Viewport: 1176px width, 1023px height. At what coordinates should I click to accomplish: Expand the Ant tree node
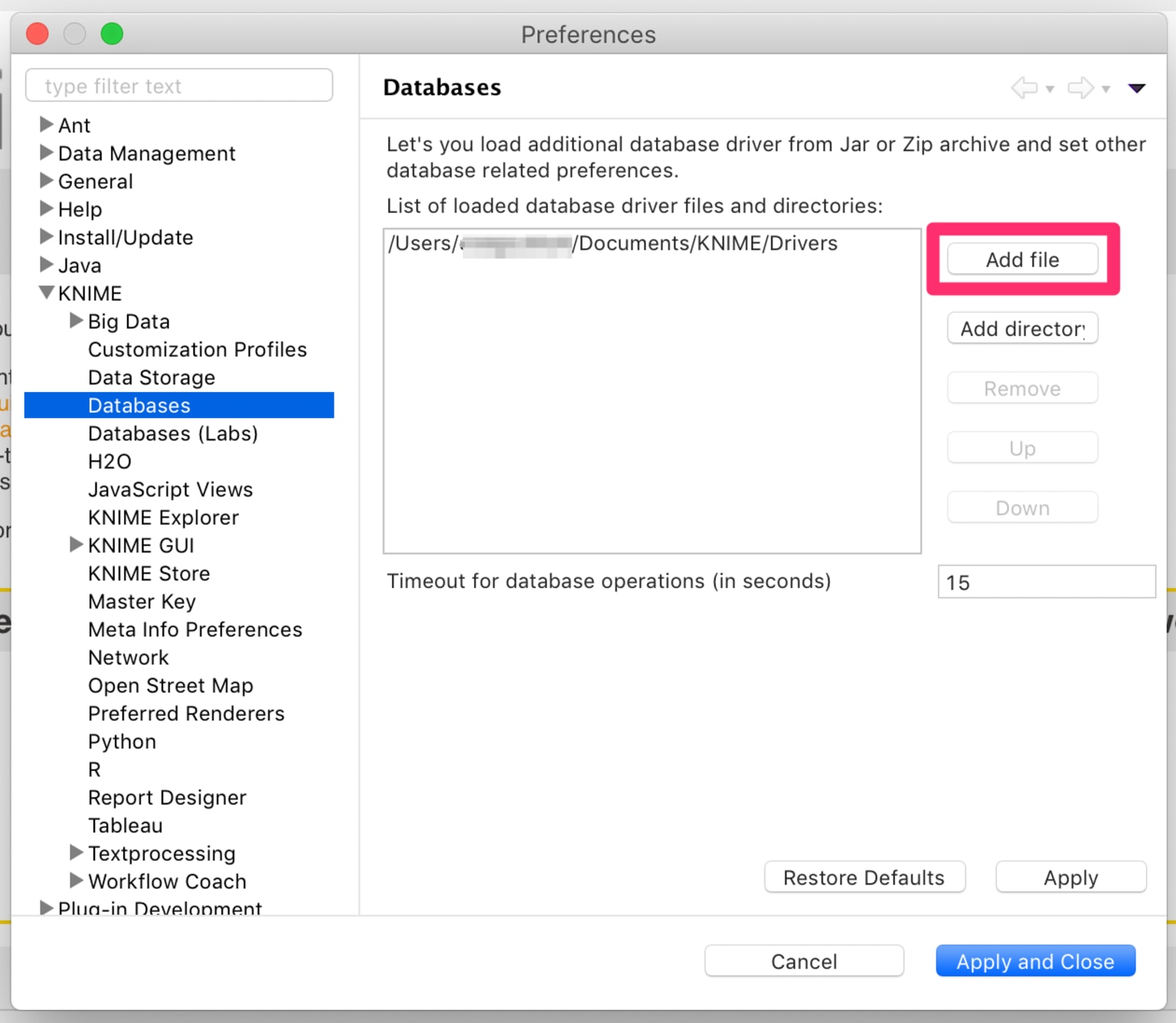coord(46,124)
